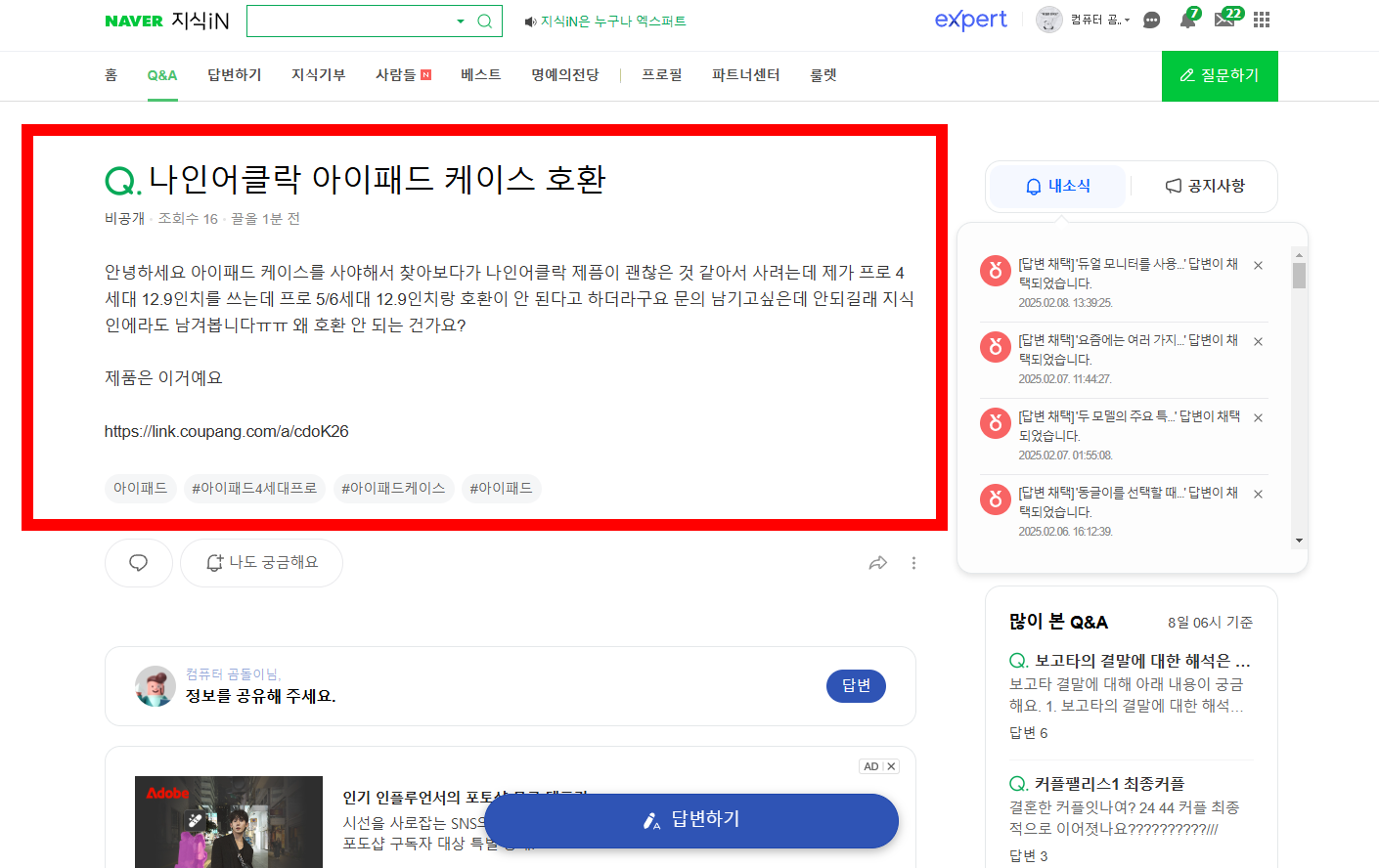Open the 룰렛 tab
Image resolution: width=1379 pixels, height=868 pixels.
823,75
